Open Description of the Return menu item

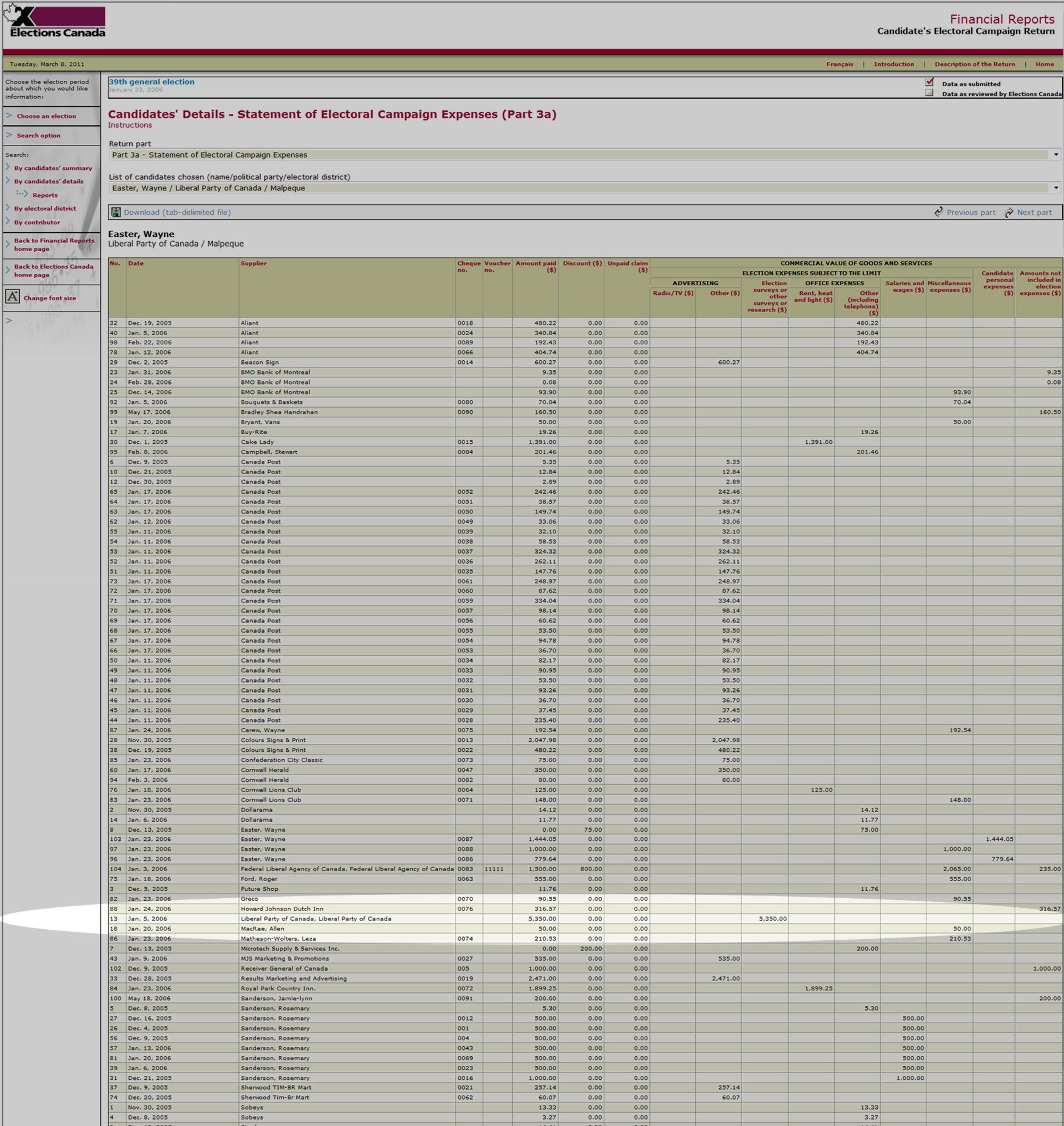975,64
